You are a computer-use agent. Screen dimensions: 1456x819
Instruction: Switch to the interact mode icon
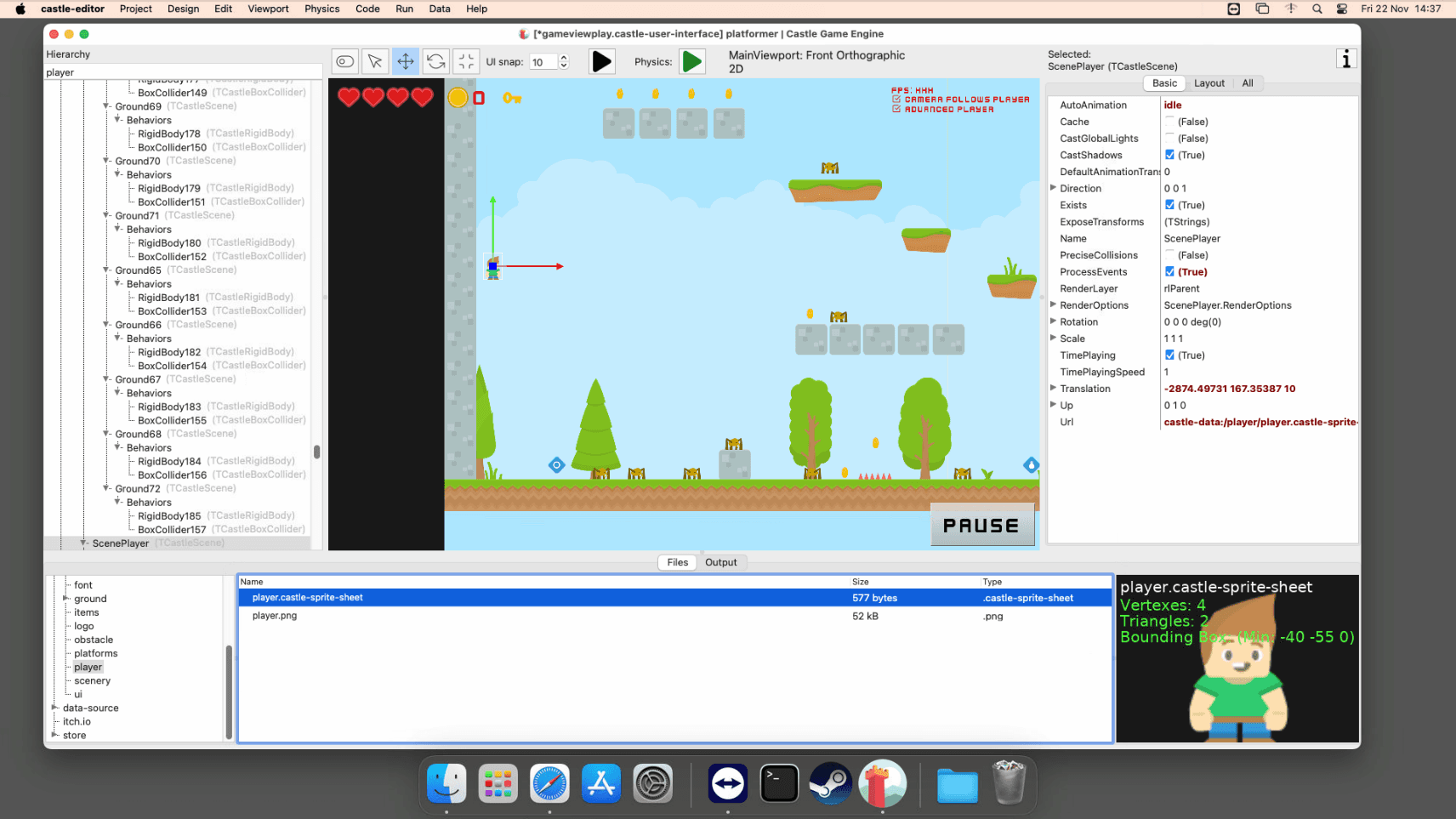[x=344, y=61]
